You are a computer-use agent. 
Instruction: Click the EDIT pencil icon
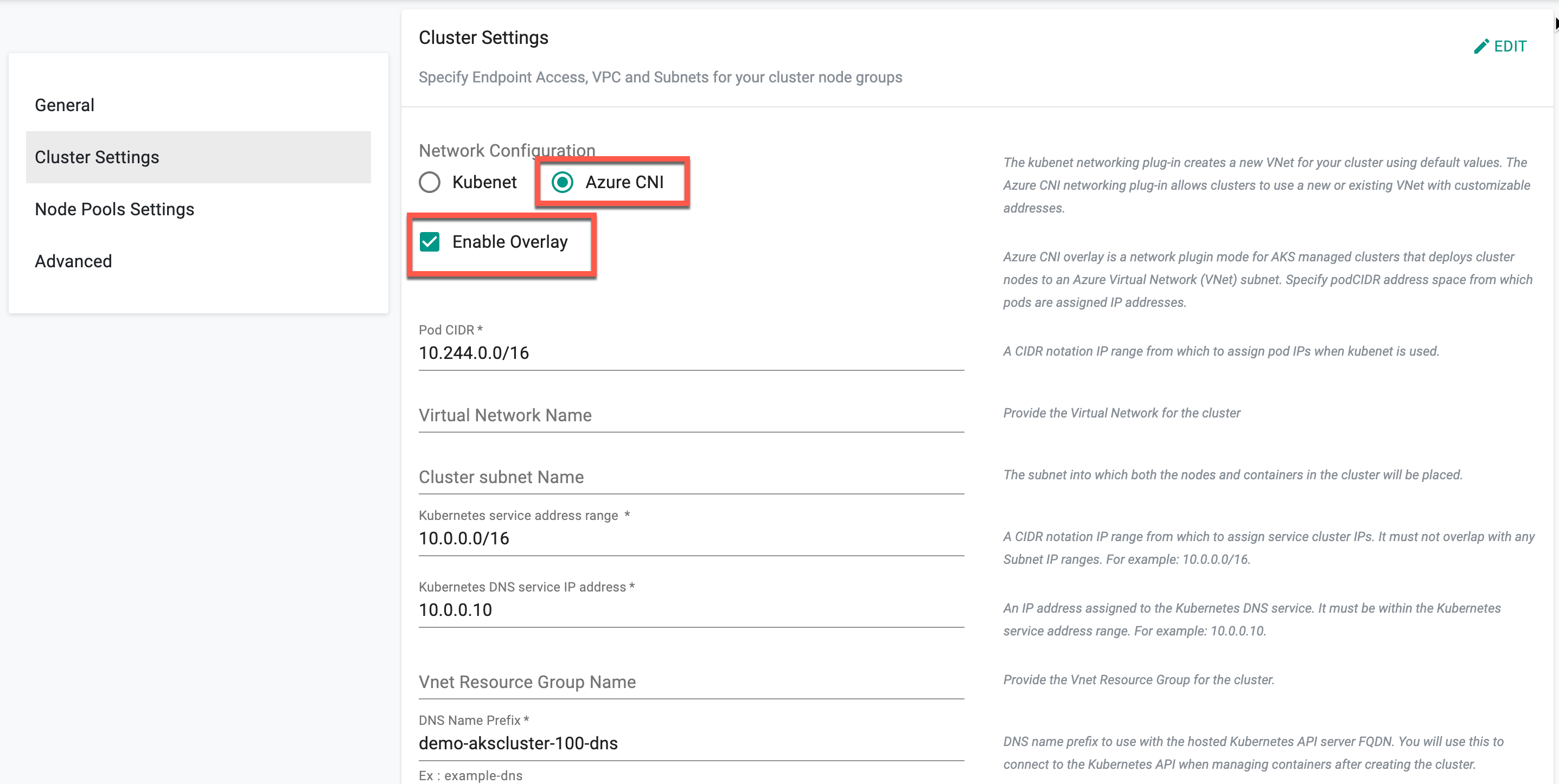point(1481,47)
